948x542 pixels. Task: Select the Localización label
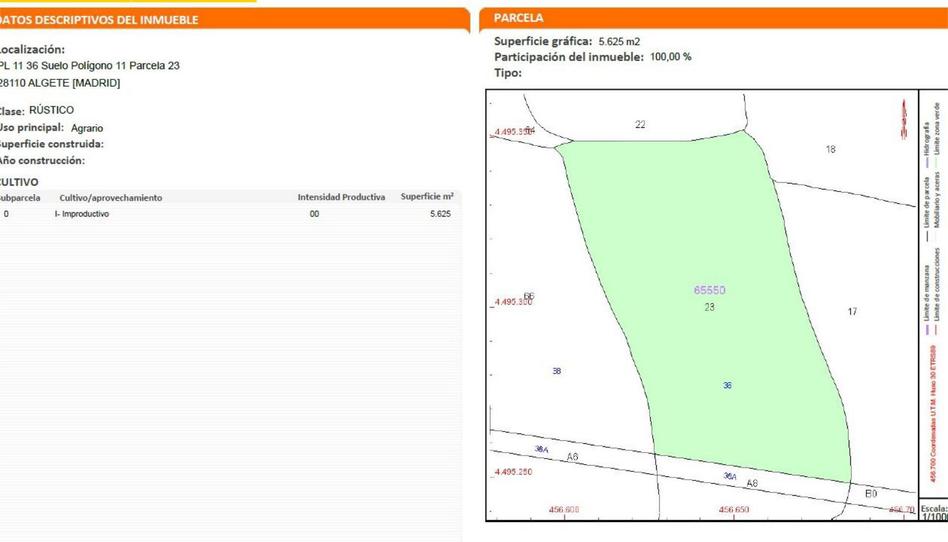(32, 50)
